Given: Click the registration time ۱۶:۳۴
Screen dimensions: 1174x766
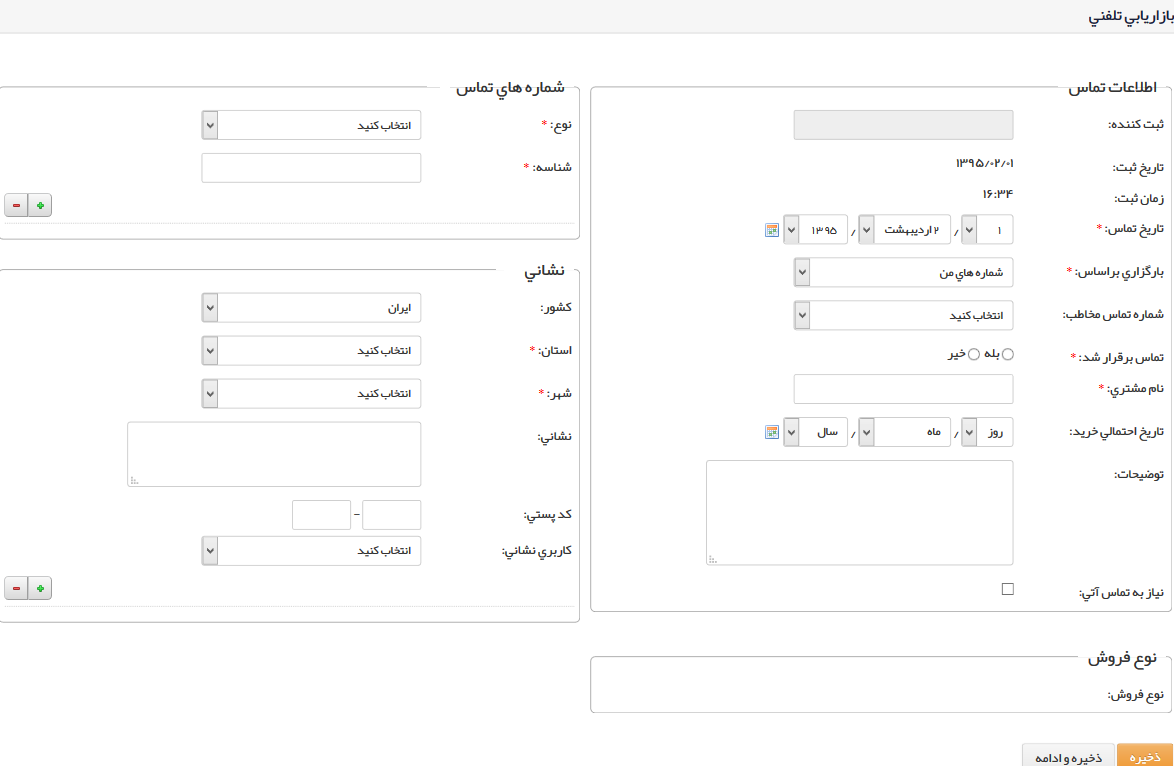Looking at the screenshot, I should click(998, 195).
